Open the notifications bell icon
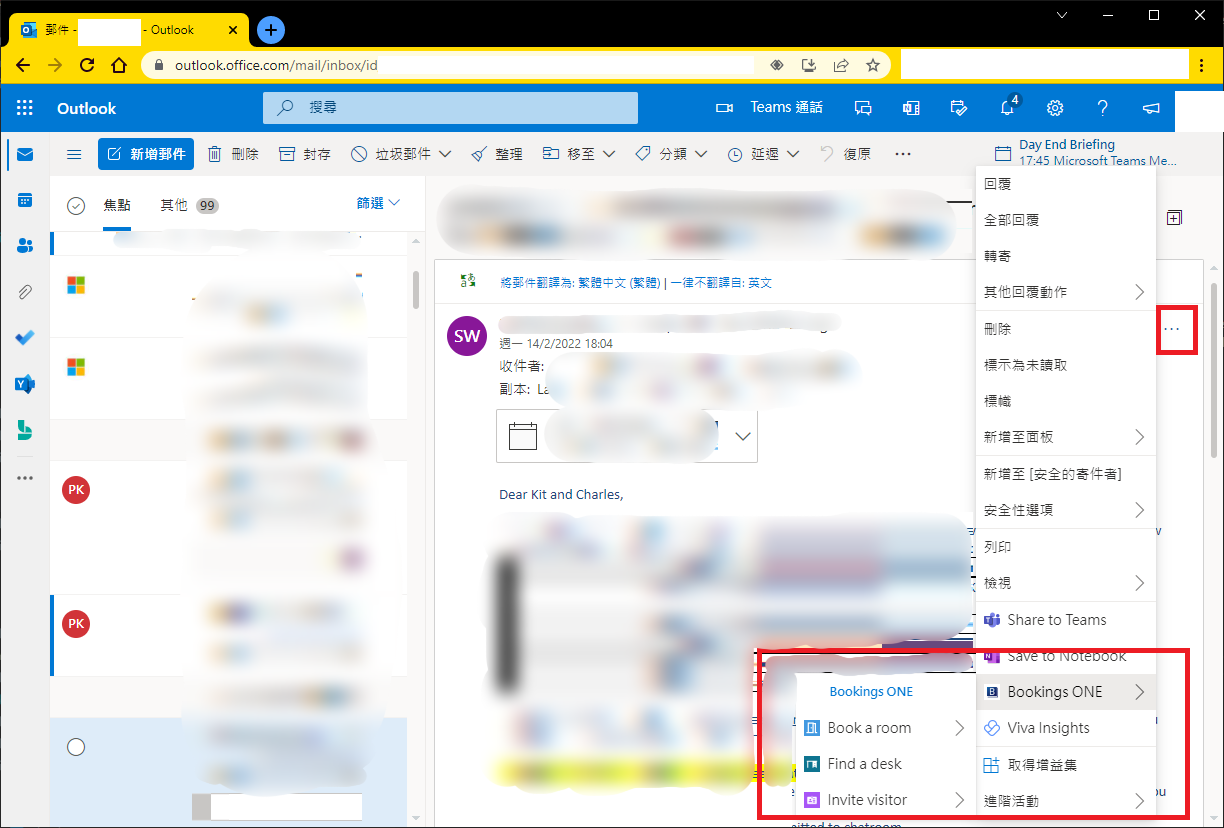This screenshot has width=1224, height=828. tap(1007, 108)
